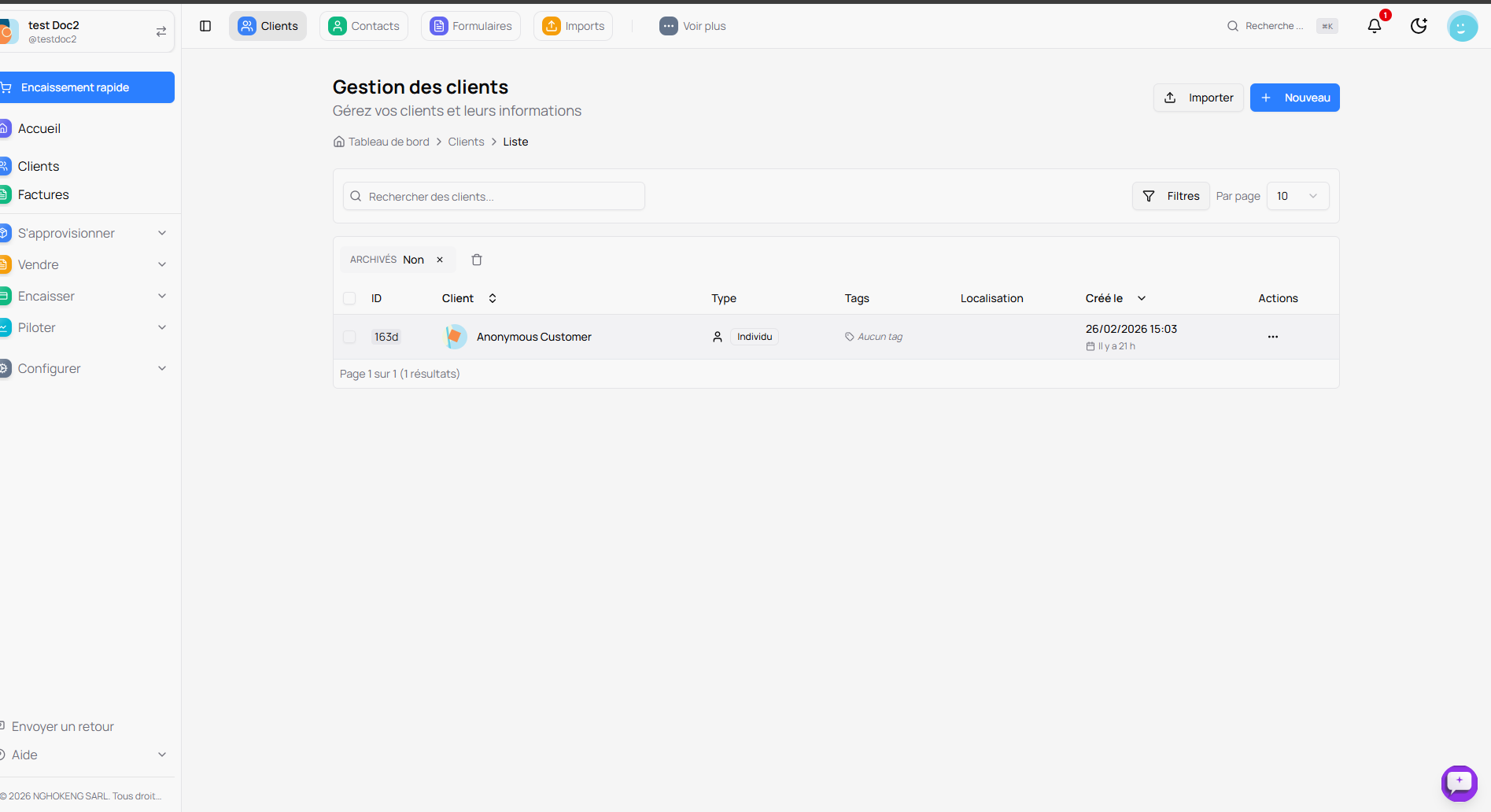1491x812 pixels.
Task: Click the Nouveau button
Action: click(1294, 97)
